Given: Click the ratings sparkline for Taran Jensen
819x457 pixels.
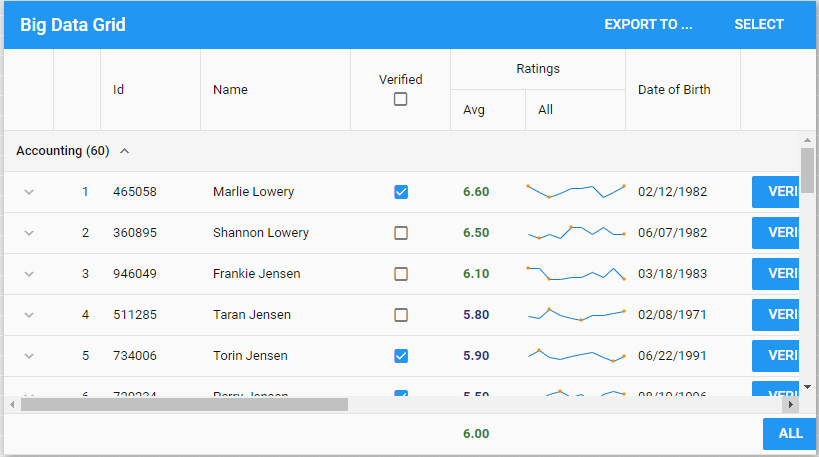Looking at the screenshot, I should tap(576, 315).
